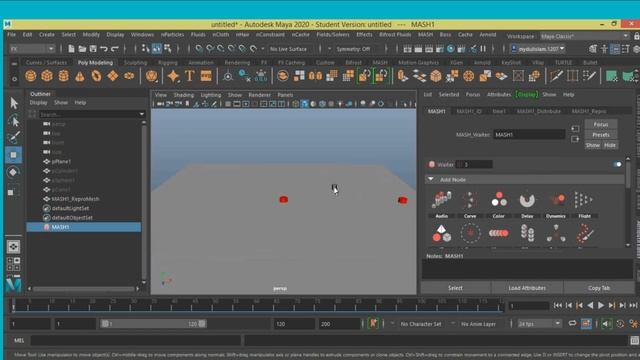Toggle the MASH Waiter enable switch

tap(617, 164)
